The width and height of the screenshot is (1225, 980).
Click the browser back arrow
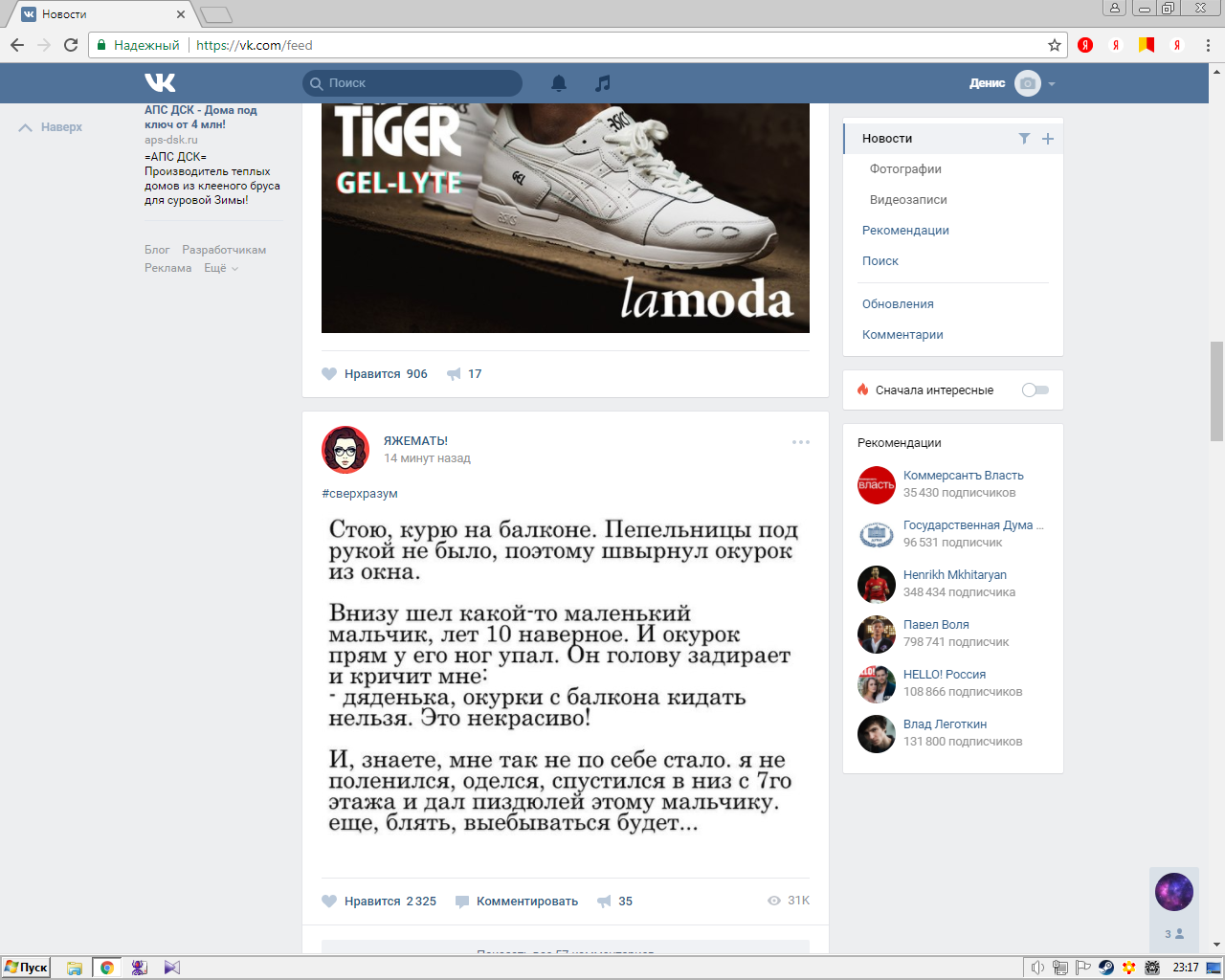17,45
